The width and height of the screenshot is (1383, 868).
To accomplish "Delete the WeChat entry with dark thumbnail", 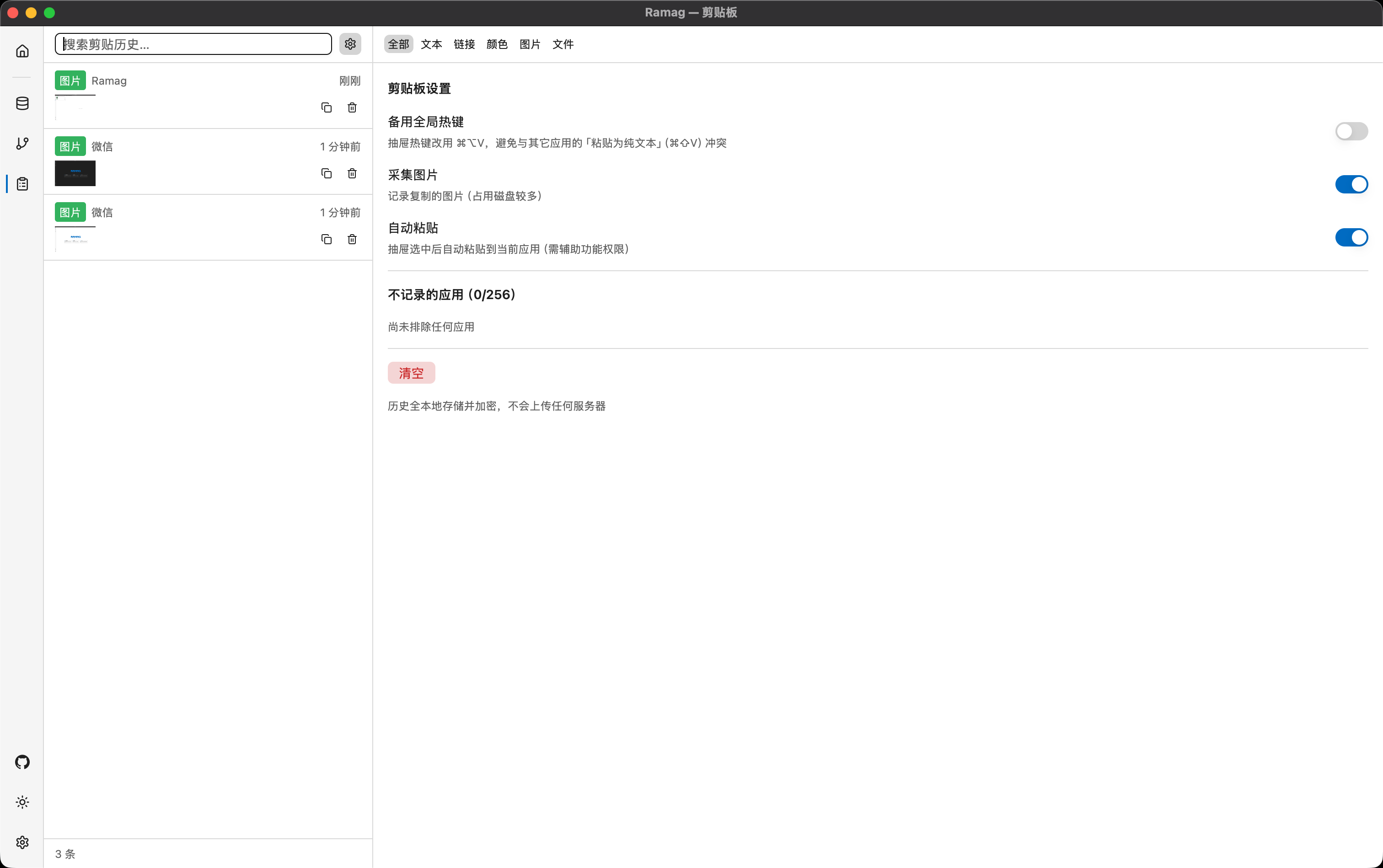I will point(352,173).
